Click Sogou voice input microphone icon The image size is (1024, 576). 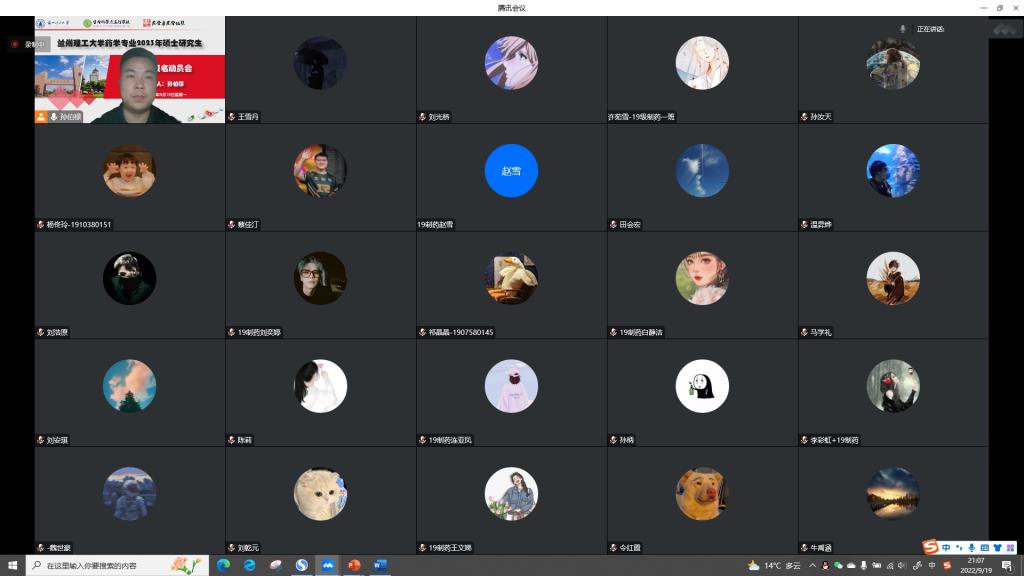click(972, 547)
